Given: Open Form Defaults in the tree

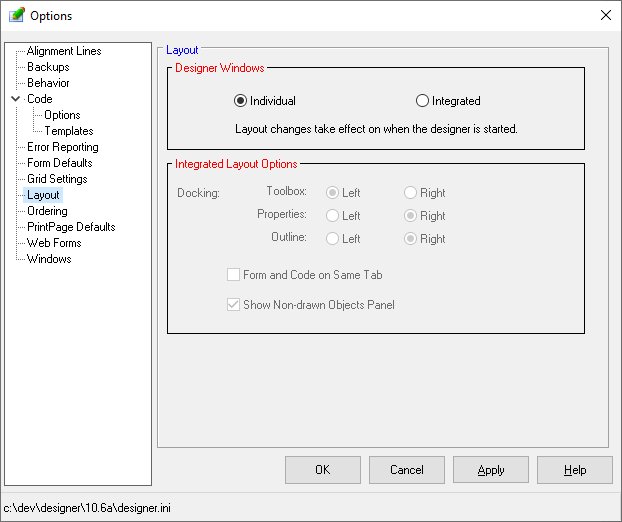Looking at the screenshot, I should tap(59, 163).
